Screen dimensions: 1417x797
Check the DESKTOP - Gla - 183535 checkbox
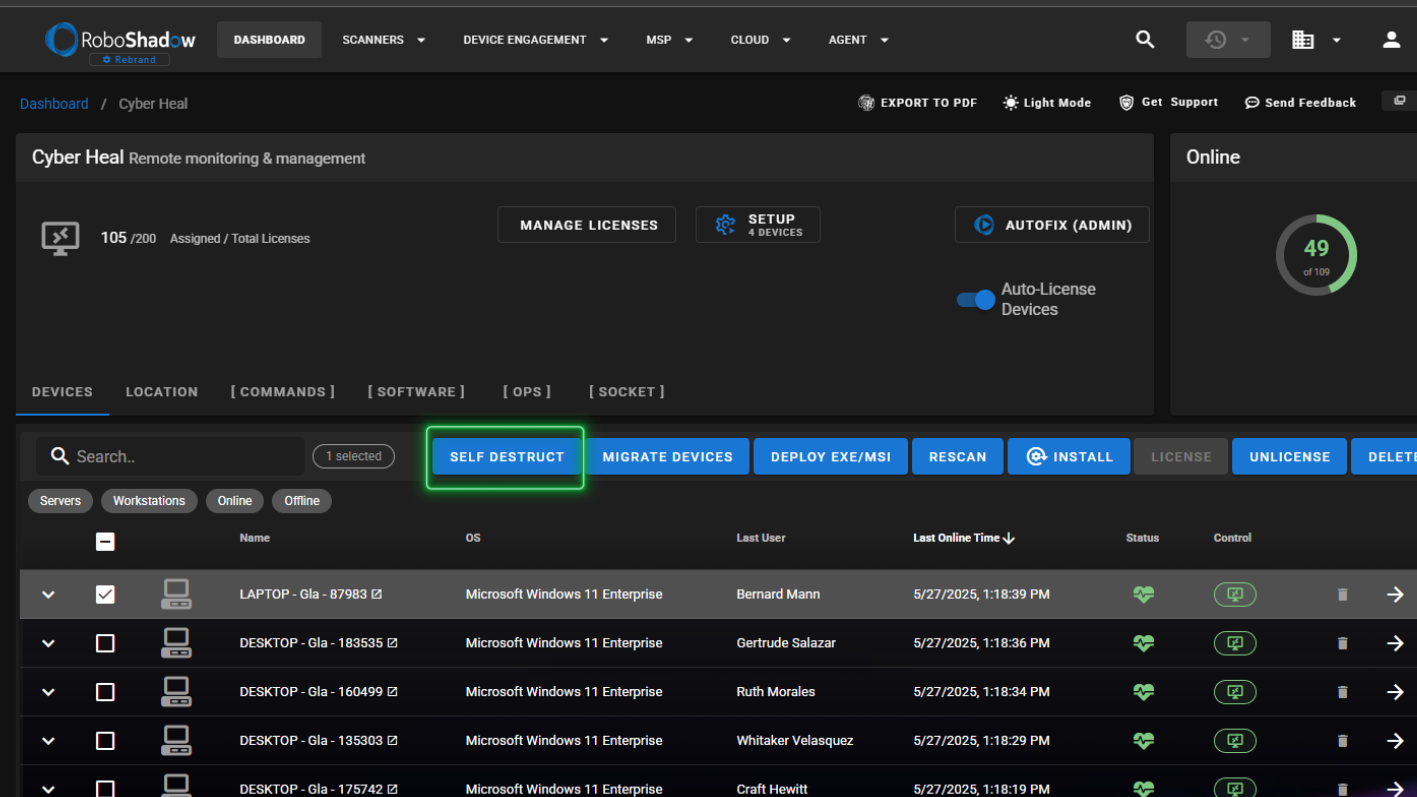coord(105,643)
